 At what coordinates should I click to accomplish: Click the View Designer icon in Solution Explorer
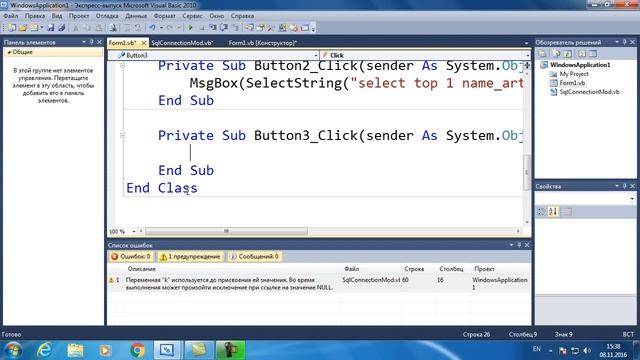[593, 53]
